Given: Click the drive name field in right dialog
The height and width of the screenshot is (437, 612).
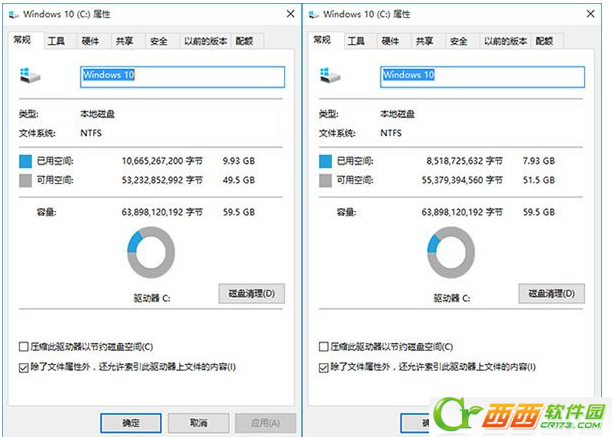Looking at the screenshot, I should (x=482, y=77).
